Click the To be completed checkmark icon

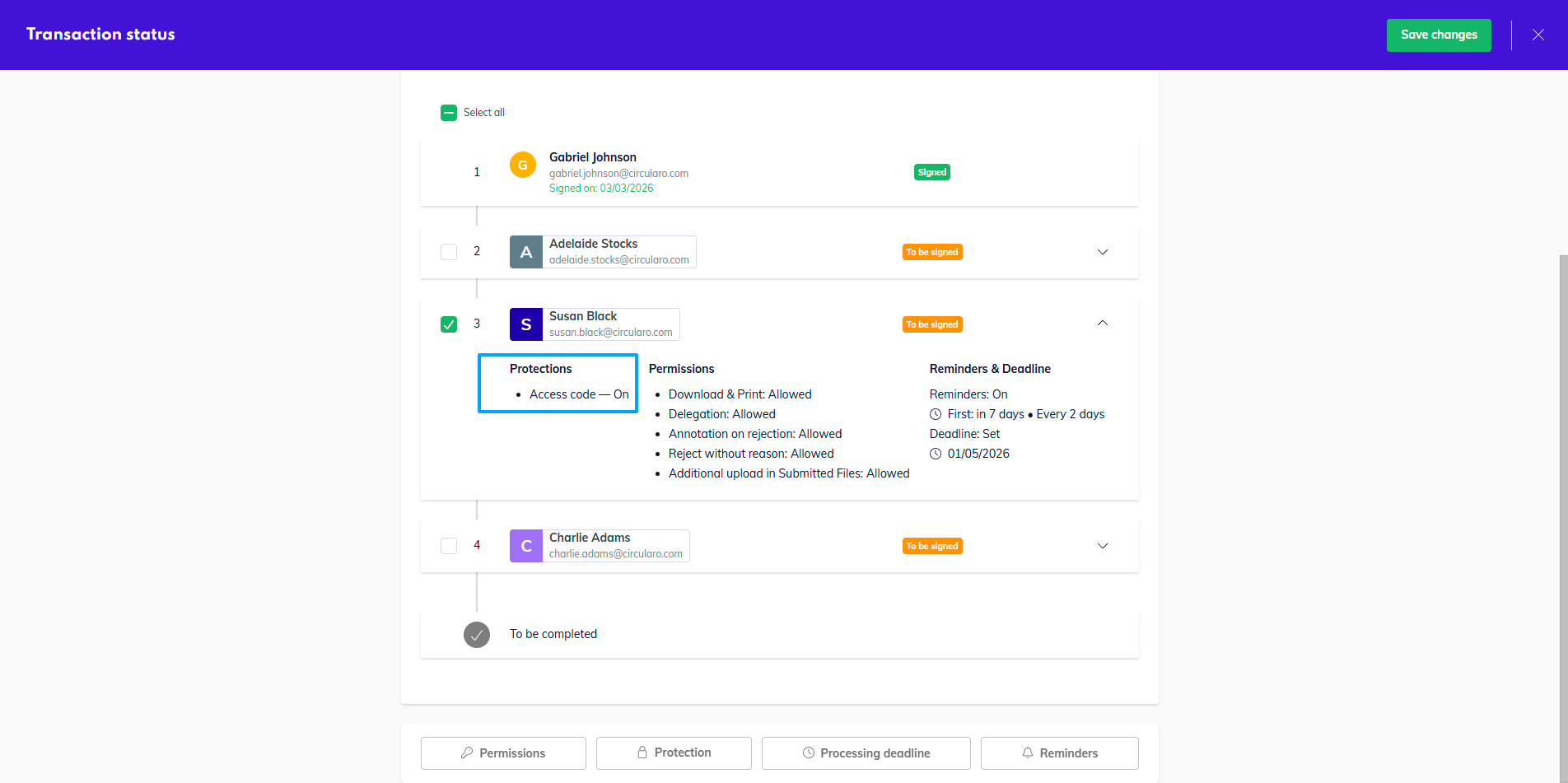[477, 635]
